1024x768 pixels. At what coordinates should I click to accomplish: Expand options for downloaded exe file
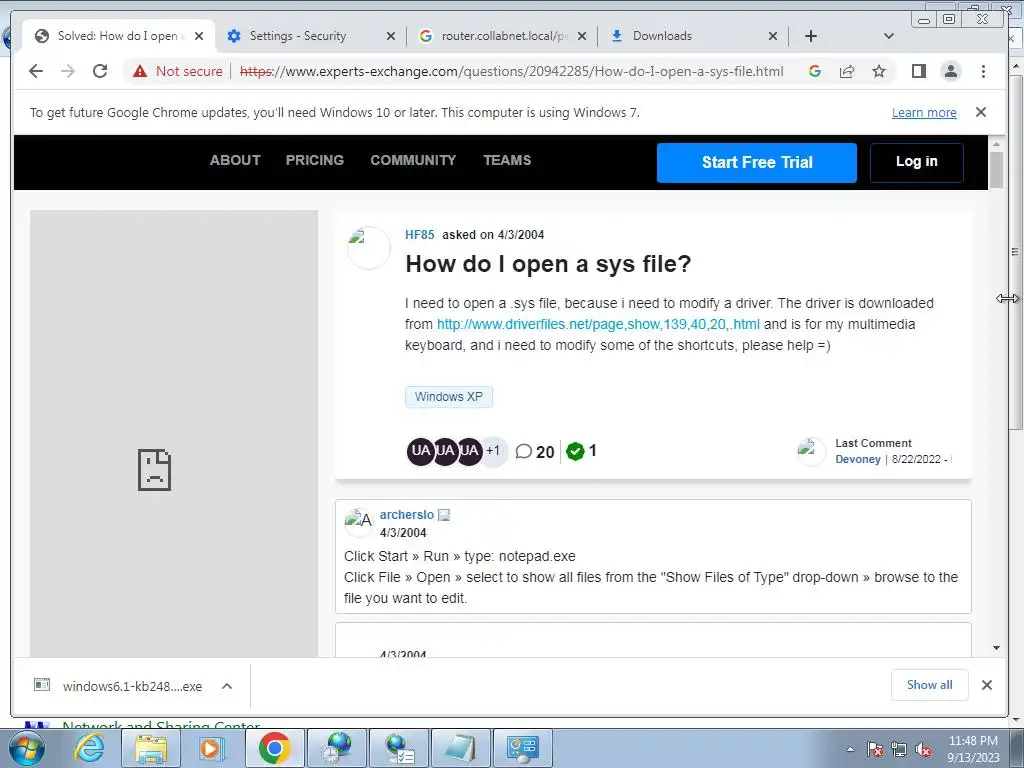(x=227, y=686)
